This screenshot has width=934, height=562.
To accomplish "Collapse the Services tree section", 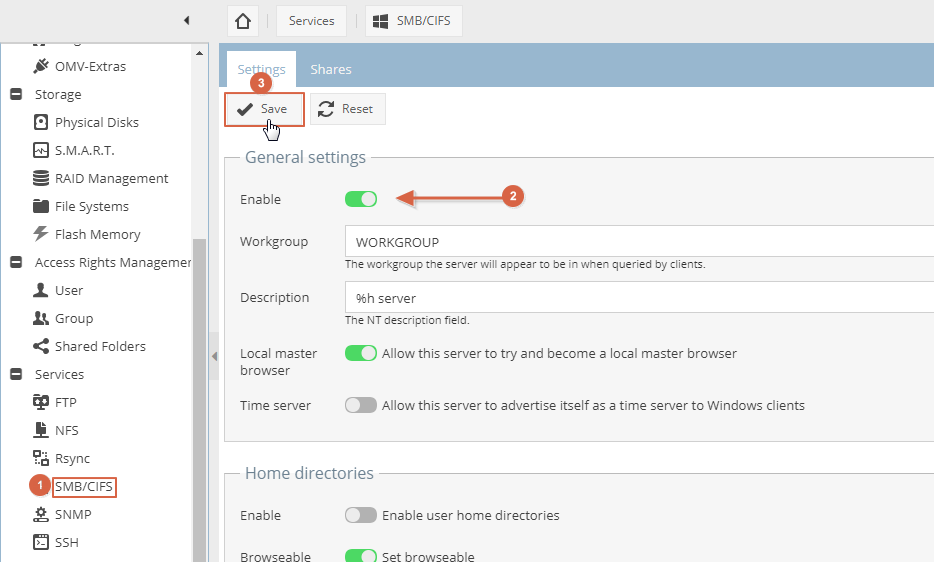I will [16, 374].
